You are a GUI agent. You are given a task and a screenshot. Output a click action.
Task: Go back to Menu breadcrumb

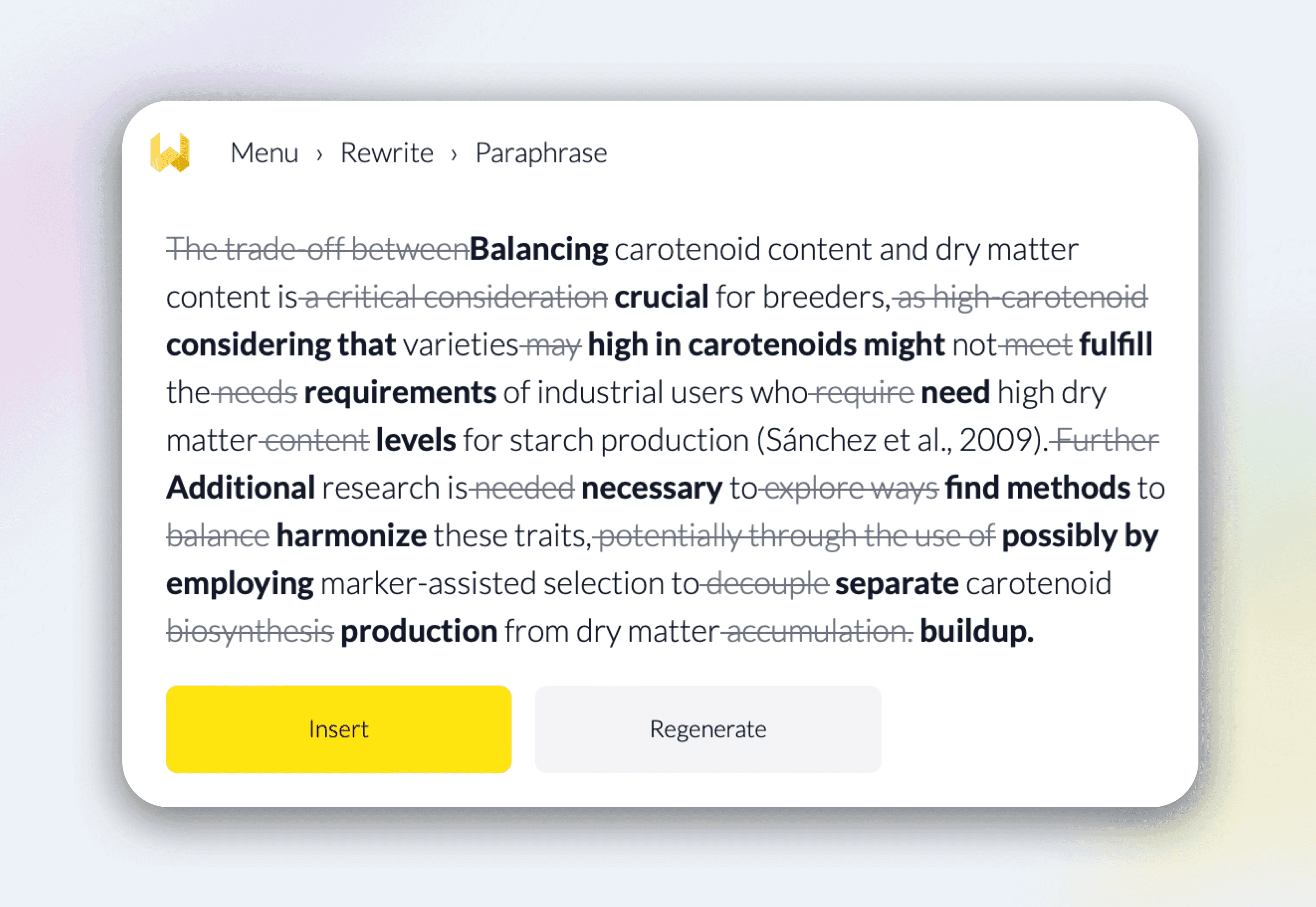[x=264, y=153]
